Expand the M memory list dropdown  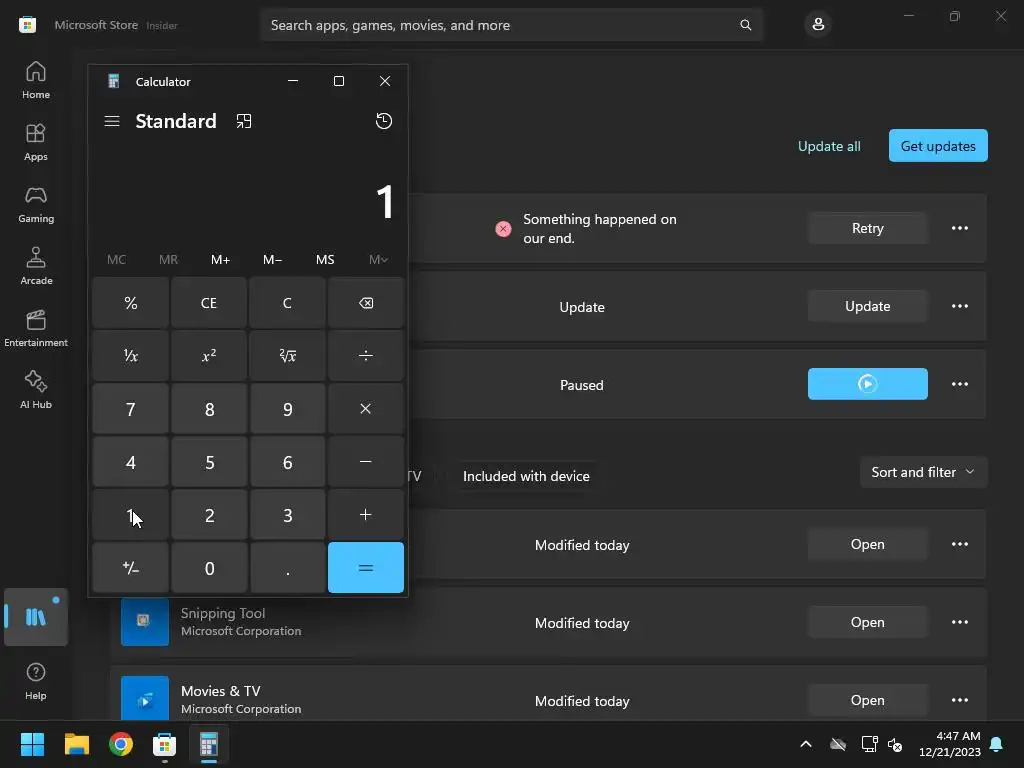click(378, 259)
